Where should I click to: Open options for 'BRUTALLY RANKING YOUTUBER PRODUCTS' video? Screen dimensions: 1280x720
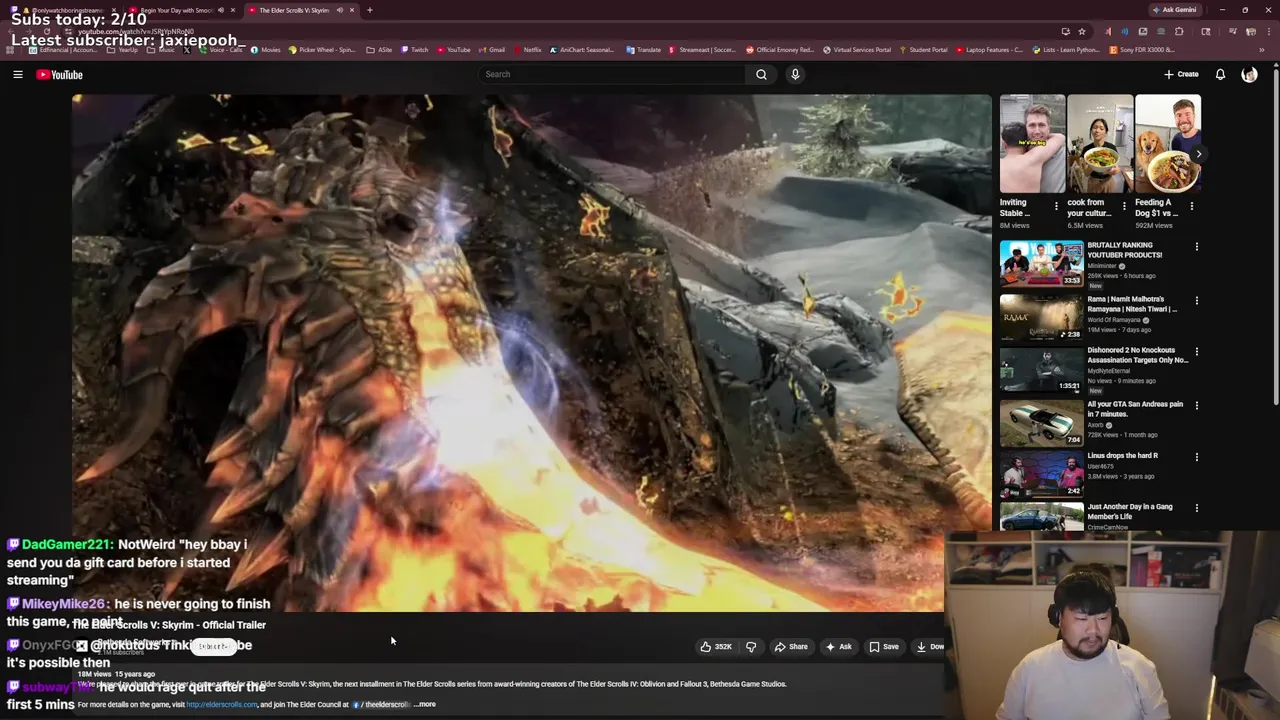pyautogui.click(x=1196, y=246)
